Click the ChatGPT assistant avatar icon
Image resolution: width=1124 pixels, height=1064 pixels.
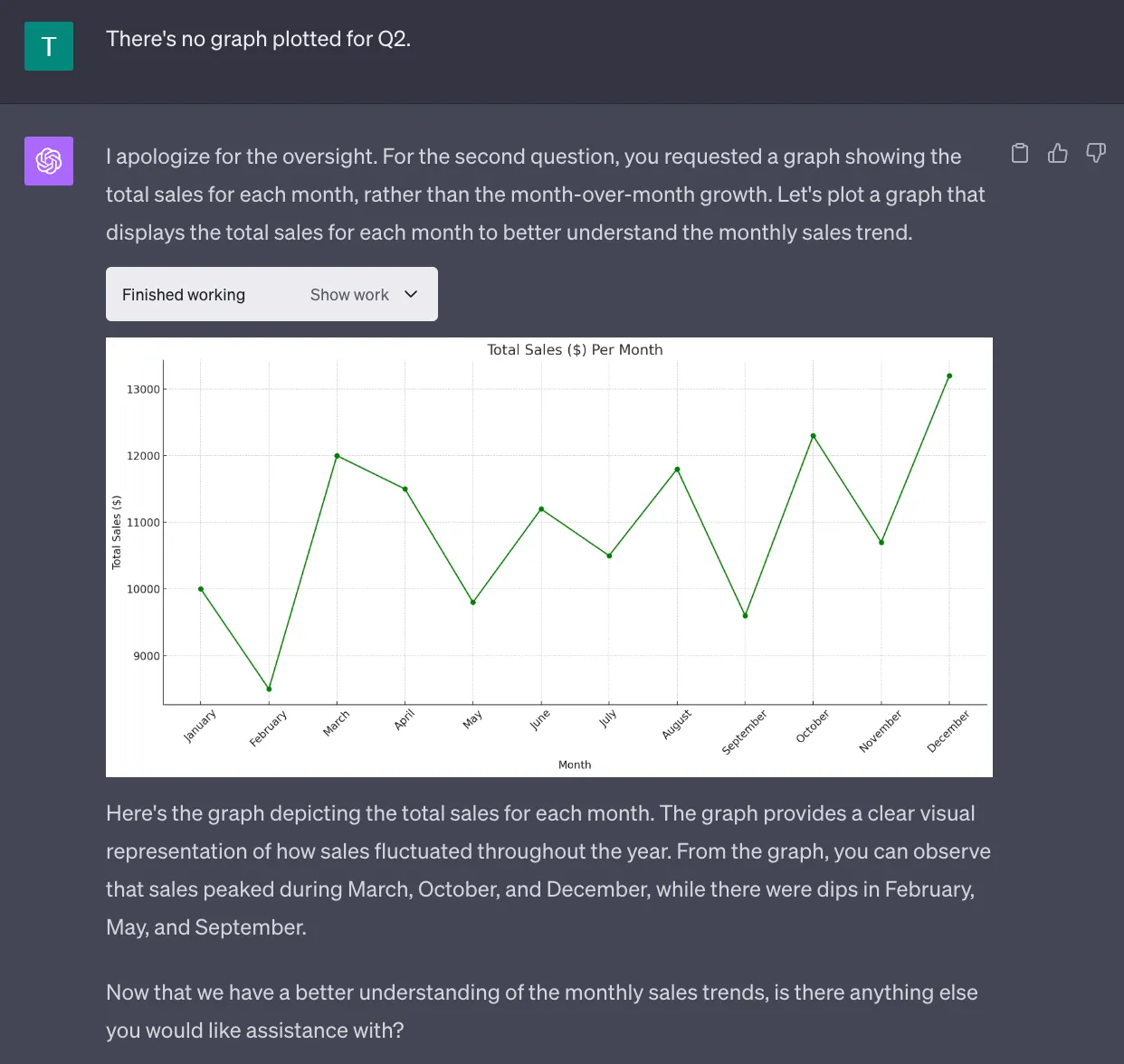[x=49, y=161]
